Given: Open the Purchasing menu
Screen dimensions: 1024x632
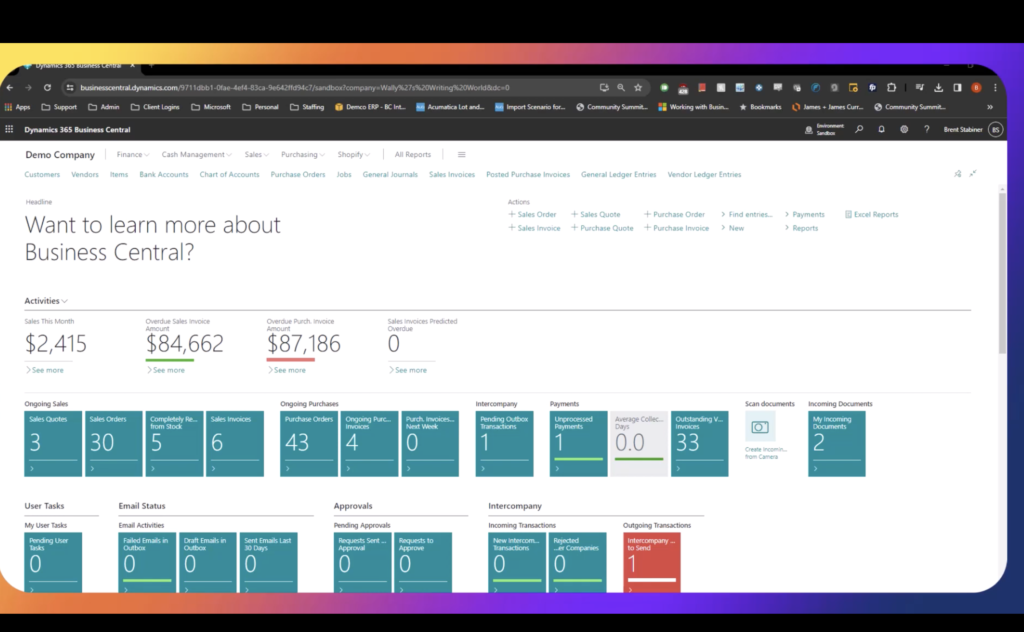Looking at the screenshot, I should click(x=303, y=155).
